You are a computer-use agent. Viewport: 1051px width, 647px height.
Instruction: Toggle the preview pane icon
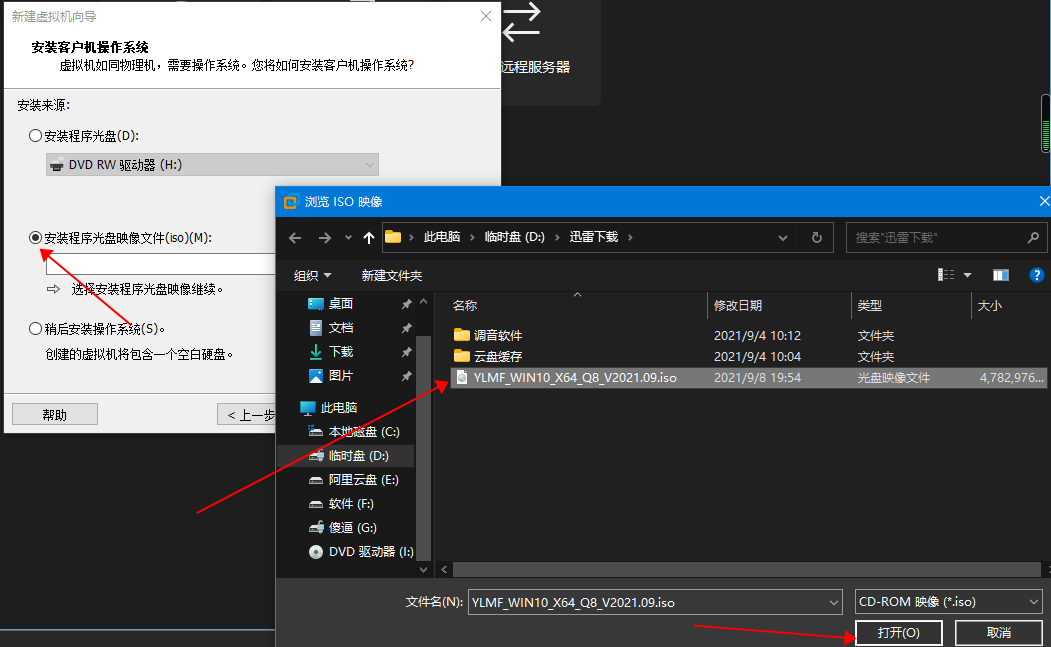click(x=1001, y=275)
